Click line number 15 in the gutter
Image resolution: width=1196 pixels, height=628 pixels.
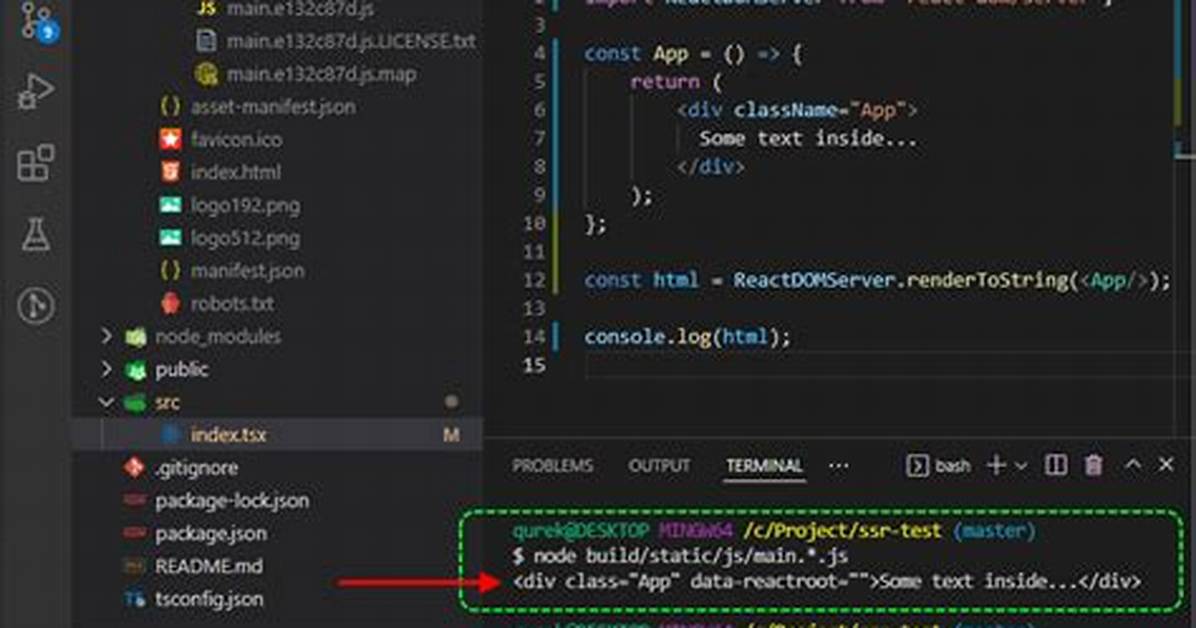(535, 366)
